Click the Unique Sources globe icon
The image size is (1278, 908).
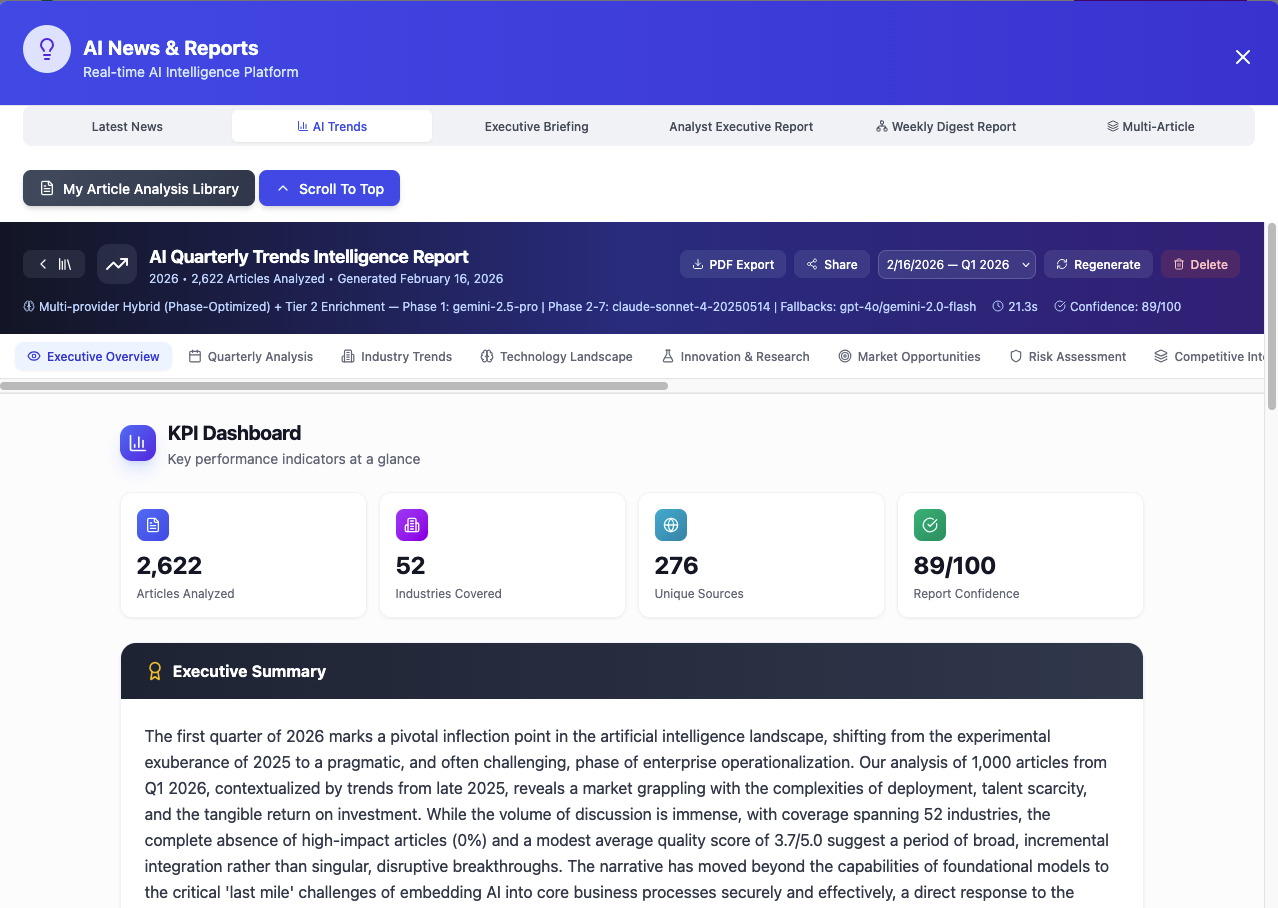[x=671, y=525]
